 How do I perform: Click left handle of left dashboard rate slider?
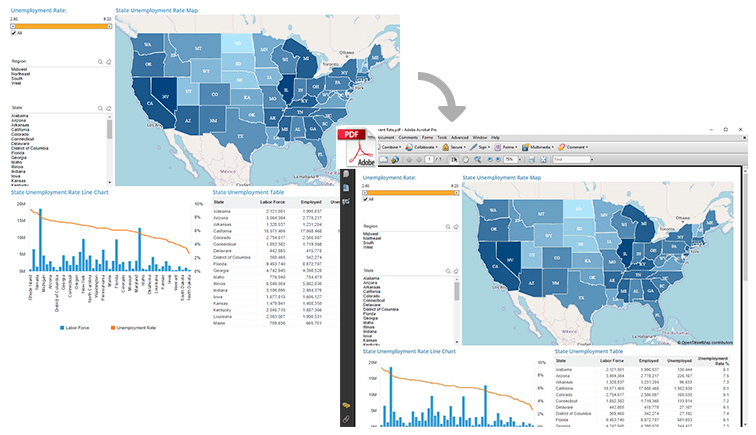pos(13,27)
